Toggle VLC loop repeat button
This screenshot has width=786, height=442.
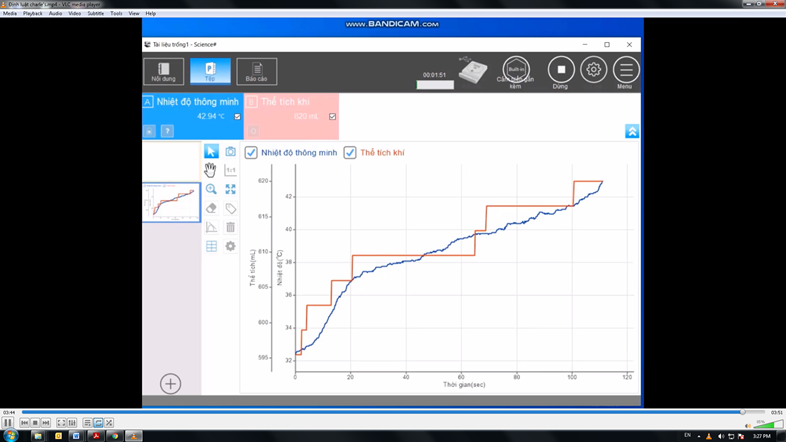[98, 423]
